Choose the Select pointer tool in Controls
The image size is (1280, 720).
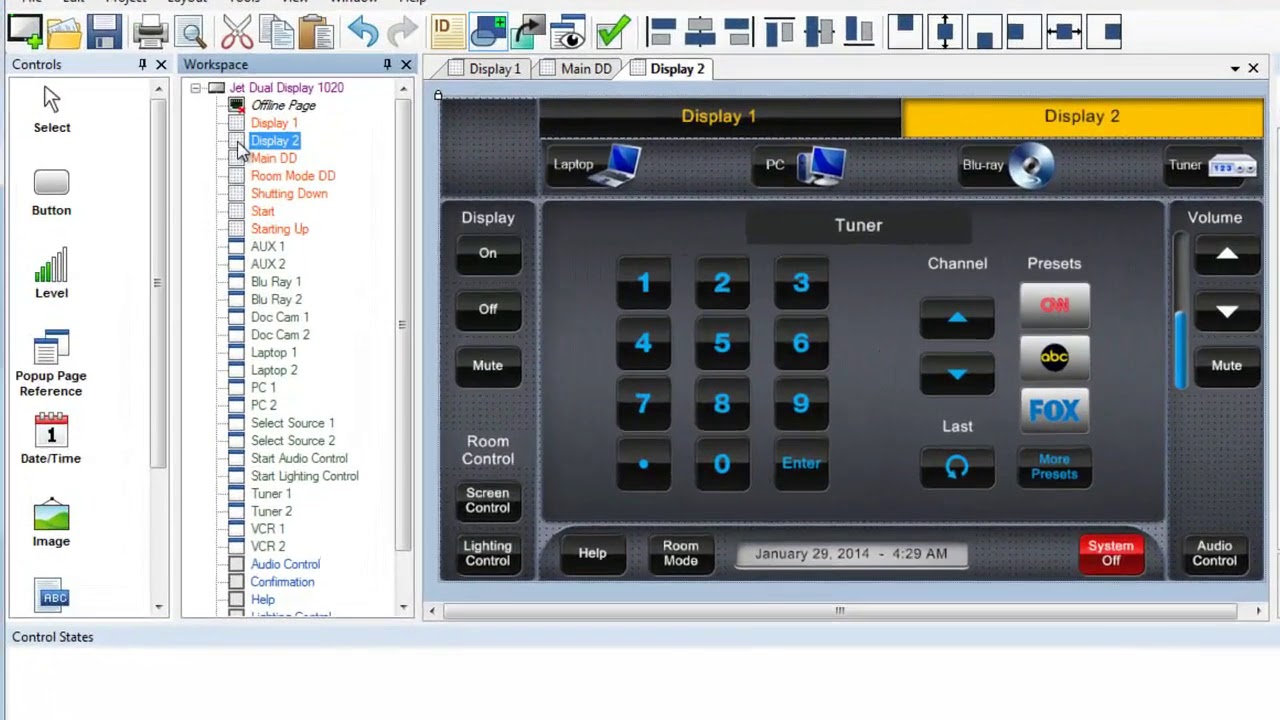click(x=52, y=109)
